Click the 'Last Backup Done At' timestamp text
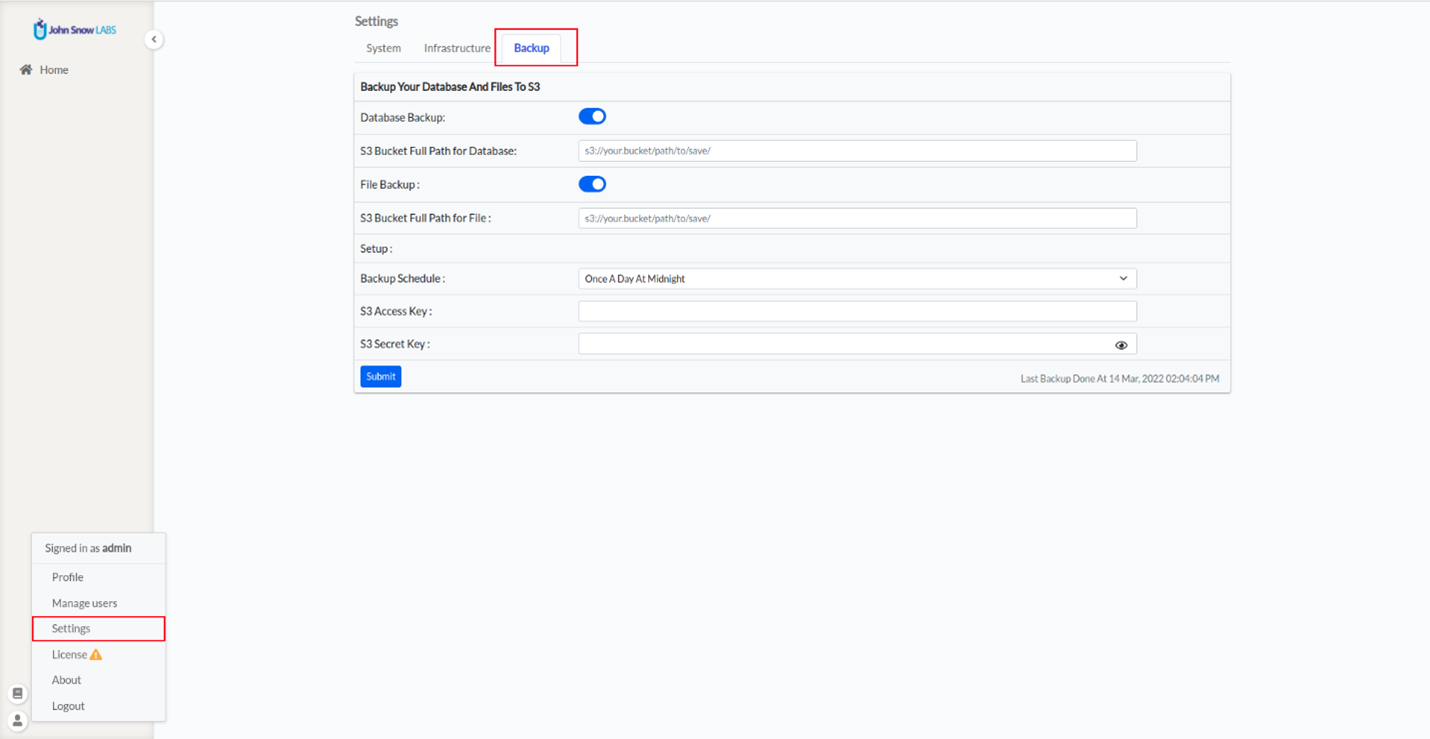Screen dimensions: 1430x739 [1119, 379]
